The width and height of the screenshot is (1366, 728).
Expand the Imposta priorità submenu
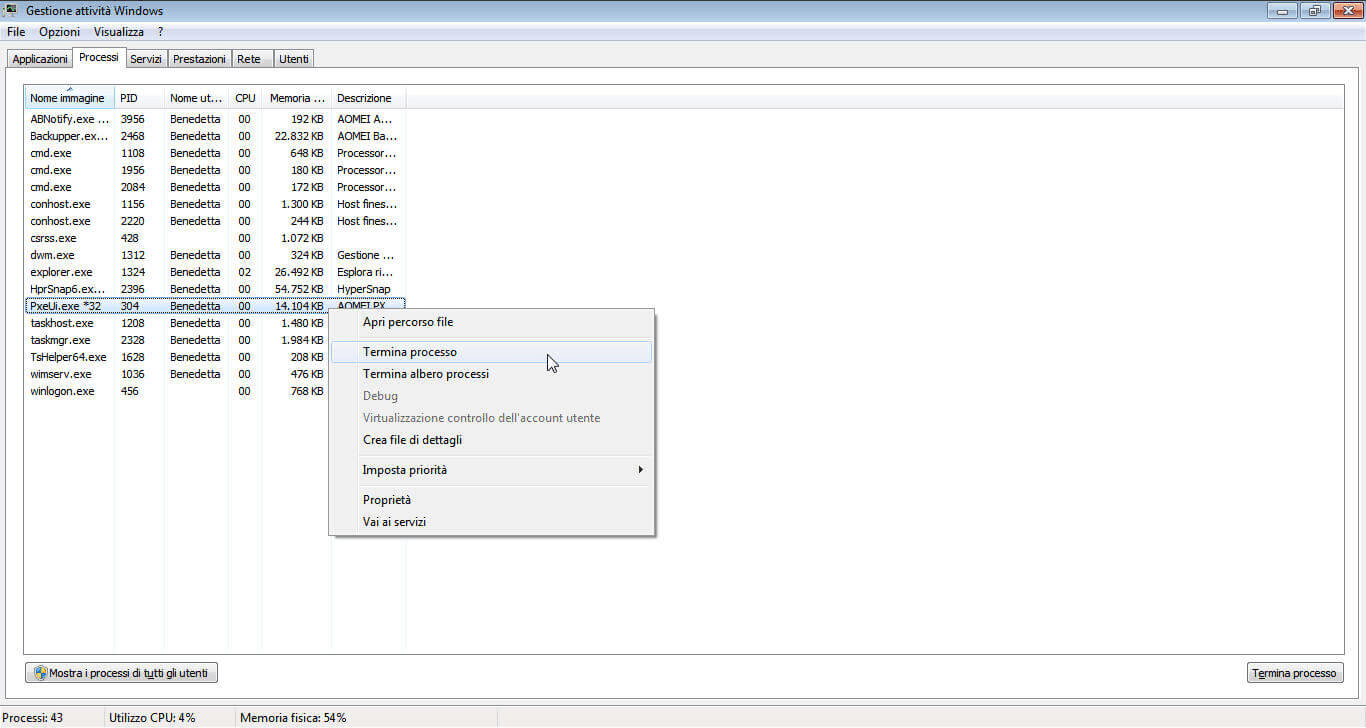pos(492,470)
